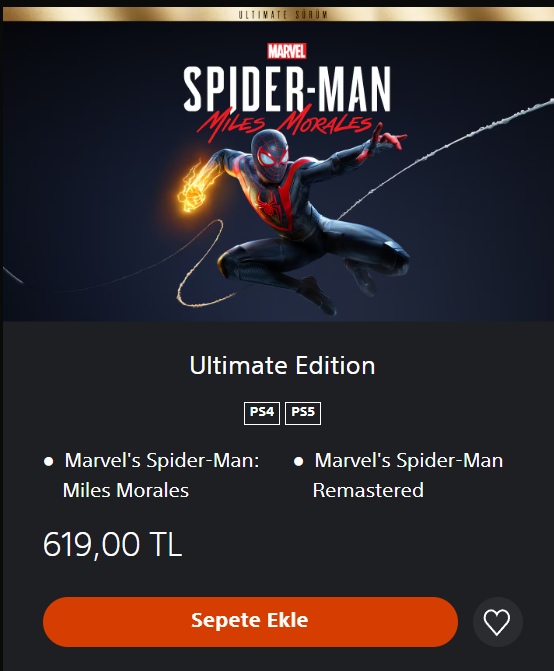Click the Sepete Ekle button

pos(250,622)
